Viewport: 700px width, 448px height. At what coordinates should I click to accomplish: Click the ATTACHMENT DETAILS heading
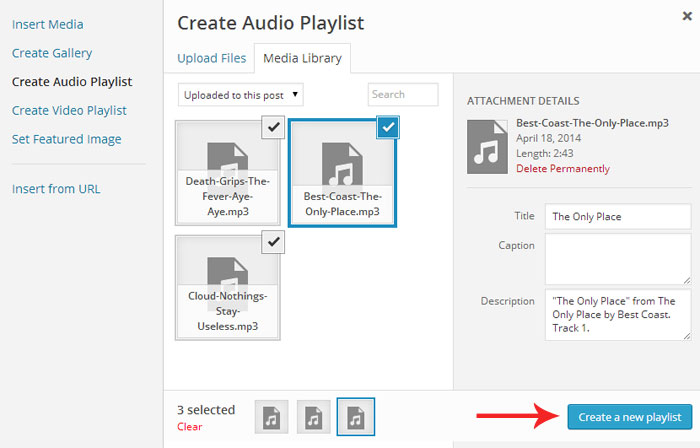[x=523, y=101]
